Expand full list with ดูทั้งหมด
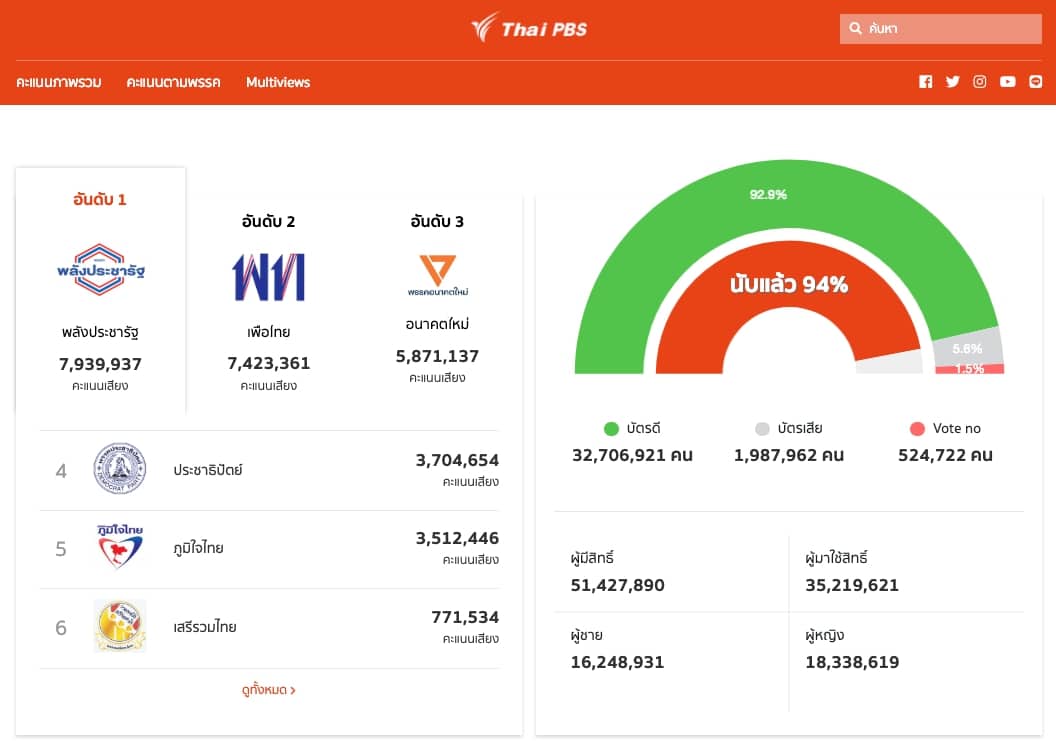The image size is (1056, 754). coord(268,690)
